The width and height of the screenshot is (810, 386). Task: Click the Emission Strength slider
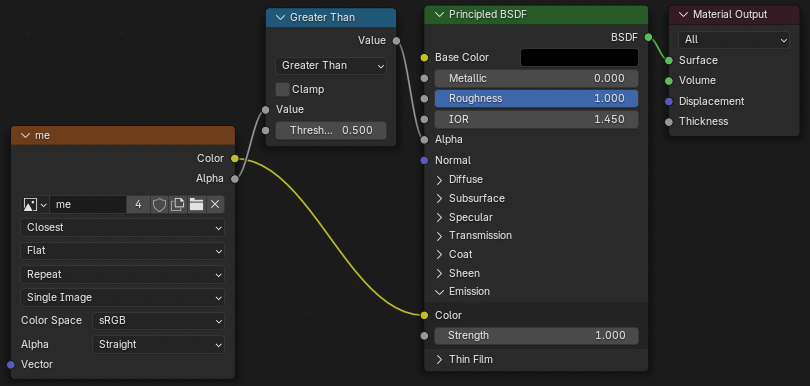(536, 336)
